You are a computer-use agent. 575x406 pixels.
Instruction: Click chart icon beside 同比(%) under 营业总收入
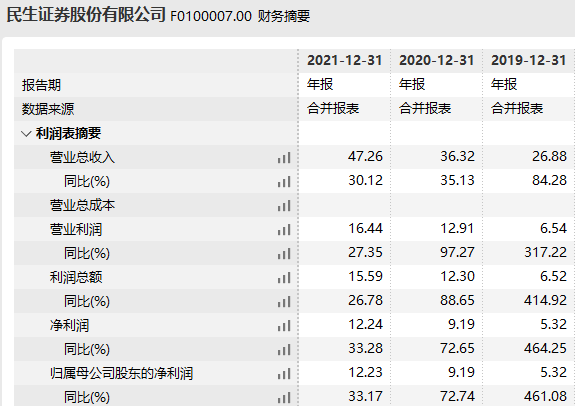click(x=284, y=182)
